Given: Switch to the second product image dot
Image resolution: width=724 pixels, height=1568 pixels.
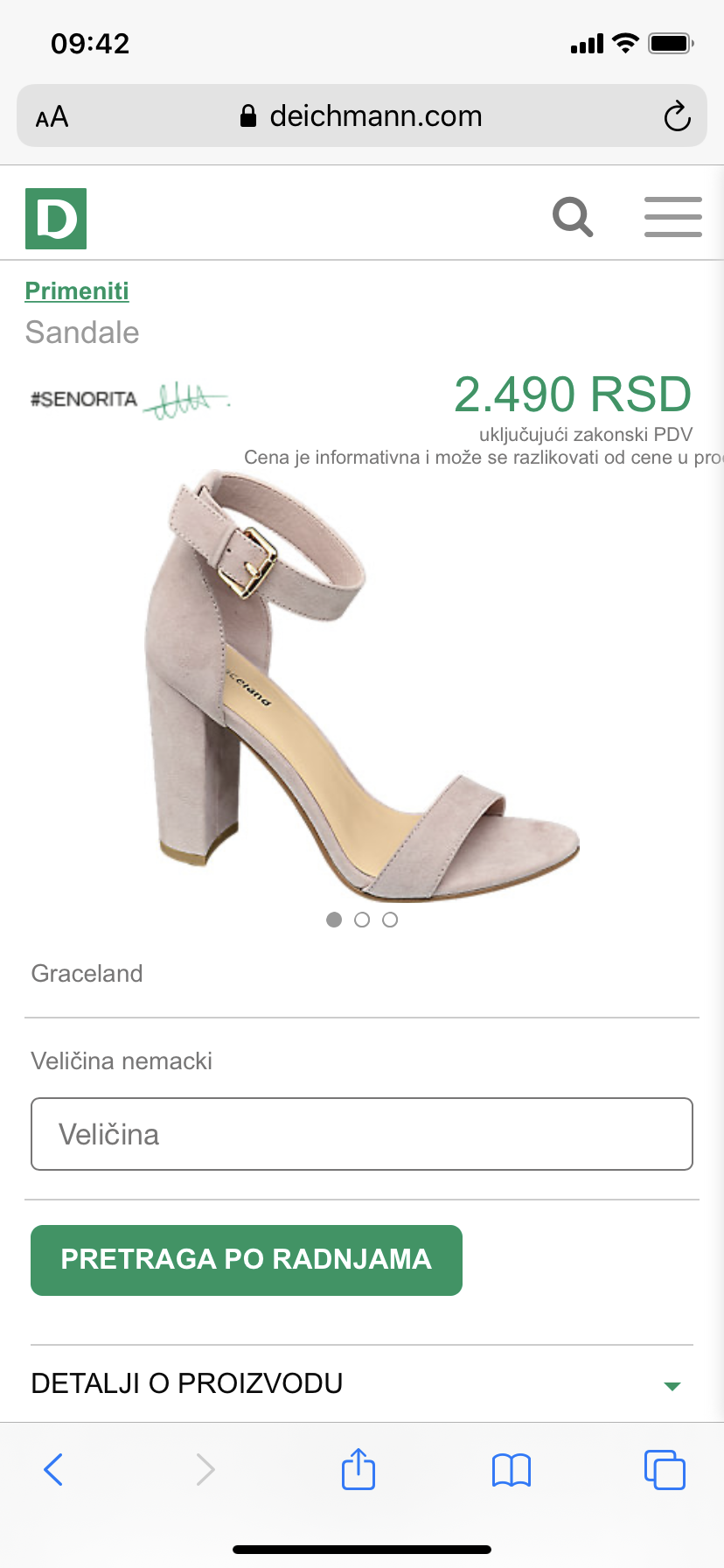Looking at the screenshot, I should pyautogui.click(x=362, y=920).
